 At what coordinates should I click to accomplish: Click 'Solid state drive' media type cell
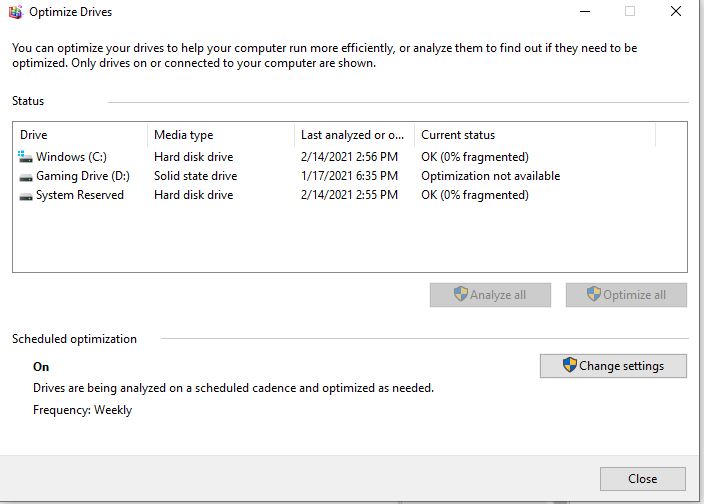[195, 176]
